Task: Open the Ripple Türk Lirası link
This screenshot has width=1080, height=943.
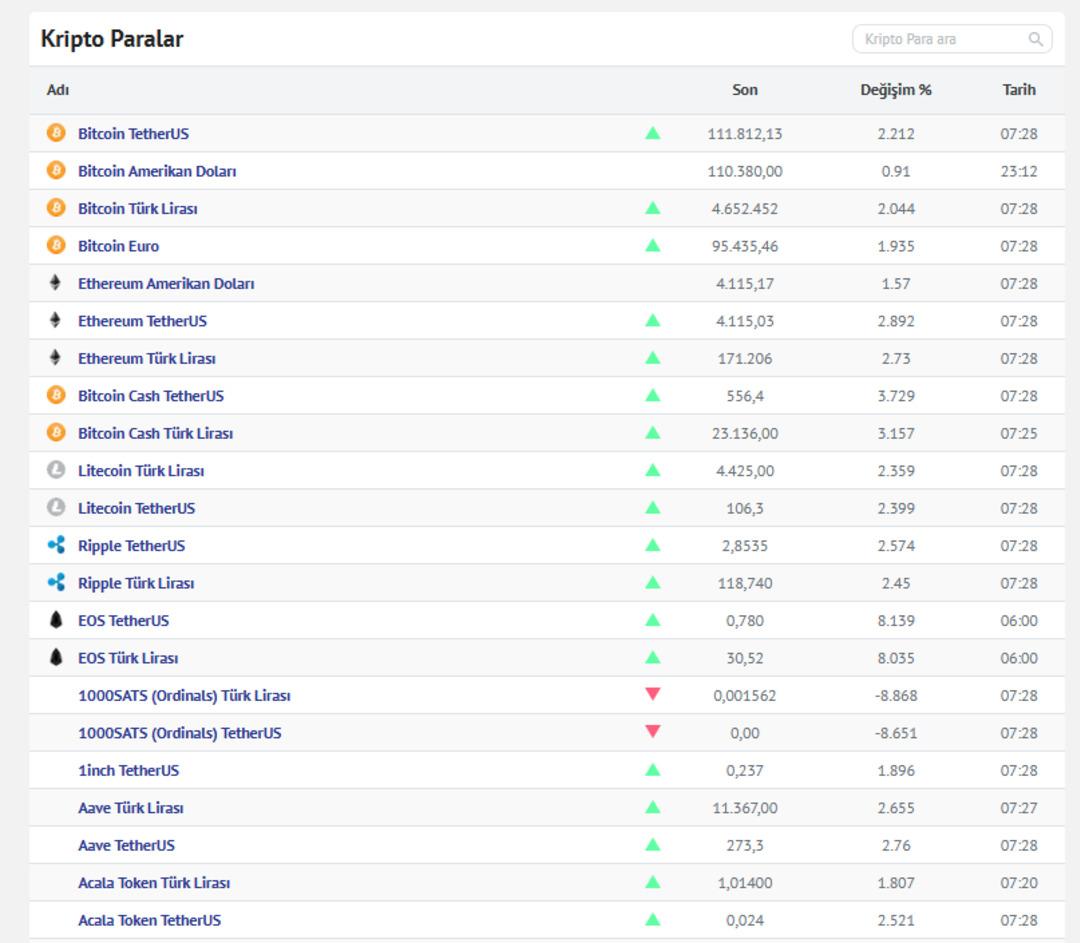Action: pyautogui.click(x=136, y=583)
